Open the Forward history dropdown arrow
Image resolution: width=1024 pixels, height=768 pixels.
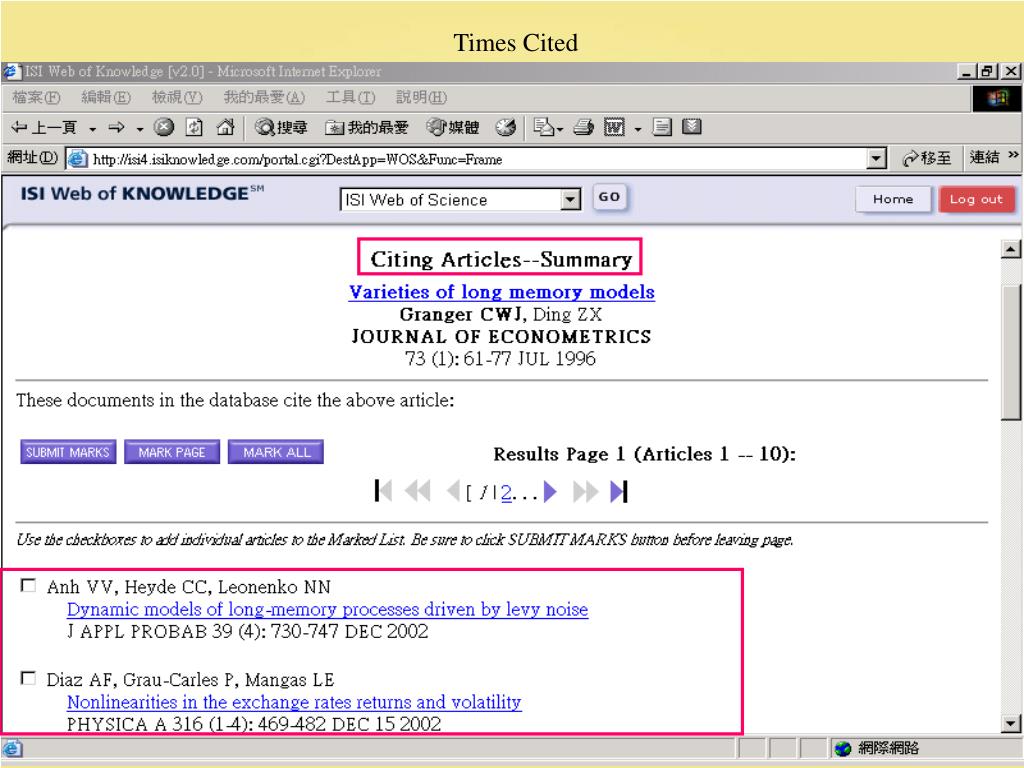tap(140, 129)
